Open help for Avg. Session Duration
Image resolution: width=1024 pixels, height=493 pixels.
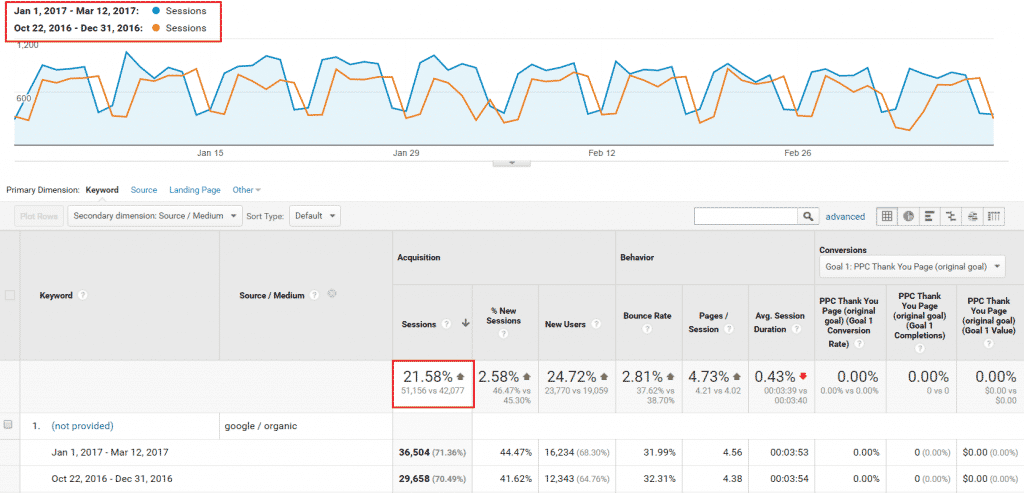pos(796,329)
